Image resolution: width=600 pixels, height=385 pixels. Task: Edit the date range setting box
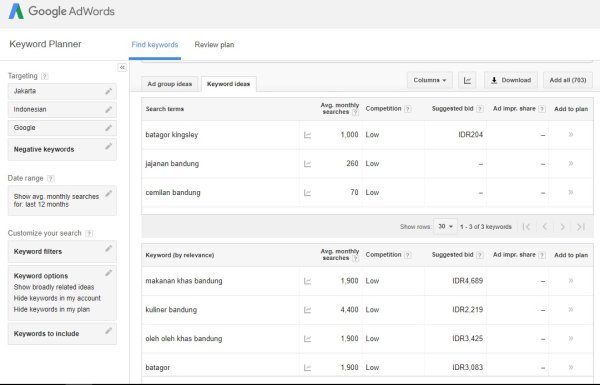coord(62,201)
